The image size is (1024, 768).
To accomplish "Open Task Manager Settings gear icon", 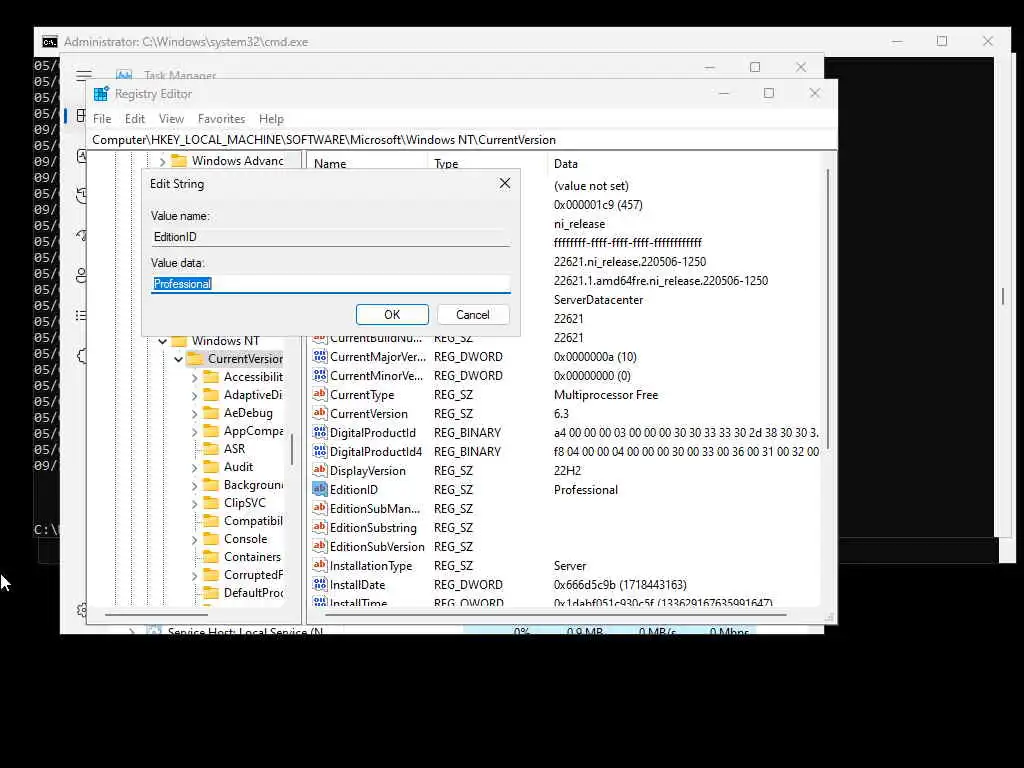I will tap(82, 610).
